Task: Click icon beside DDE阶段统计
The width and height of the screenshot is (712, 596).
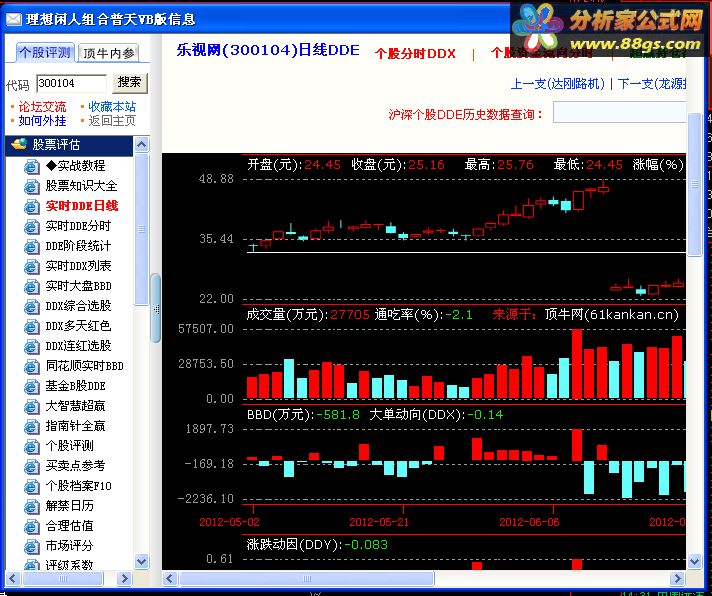Action: (x=31, y=246)
